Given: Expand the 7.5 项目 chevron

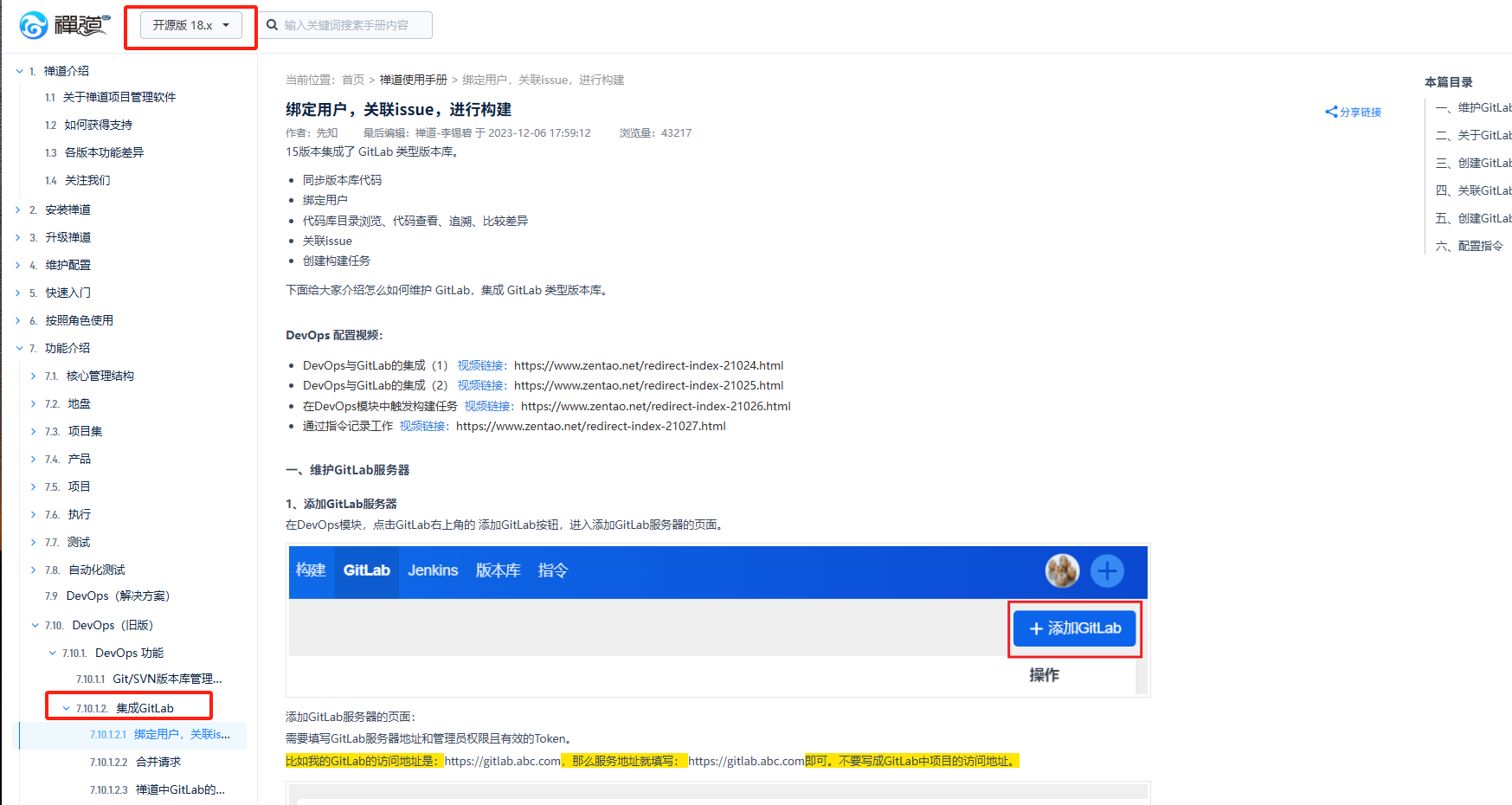Looking at the screenshot, I should 35,486.
